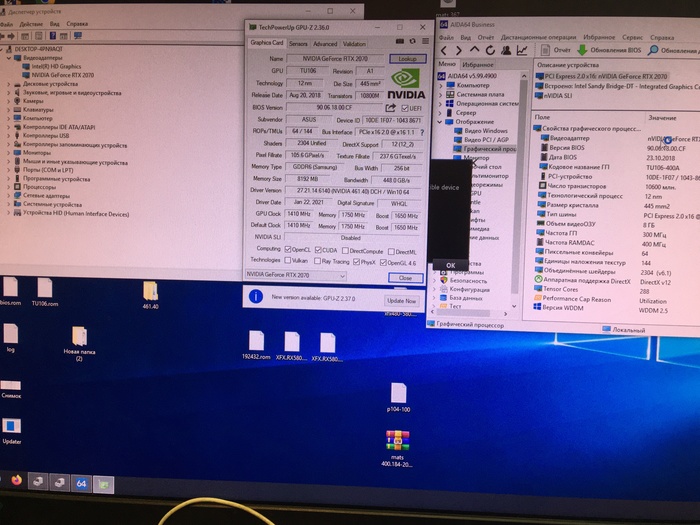Screen dimensions: 700x525
Task: Select the mats WinRAR archive on the desktop
Action: [398, 442]
